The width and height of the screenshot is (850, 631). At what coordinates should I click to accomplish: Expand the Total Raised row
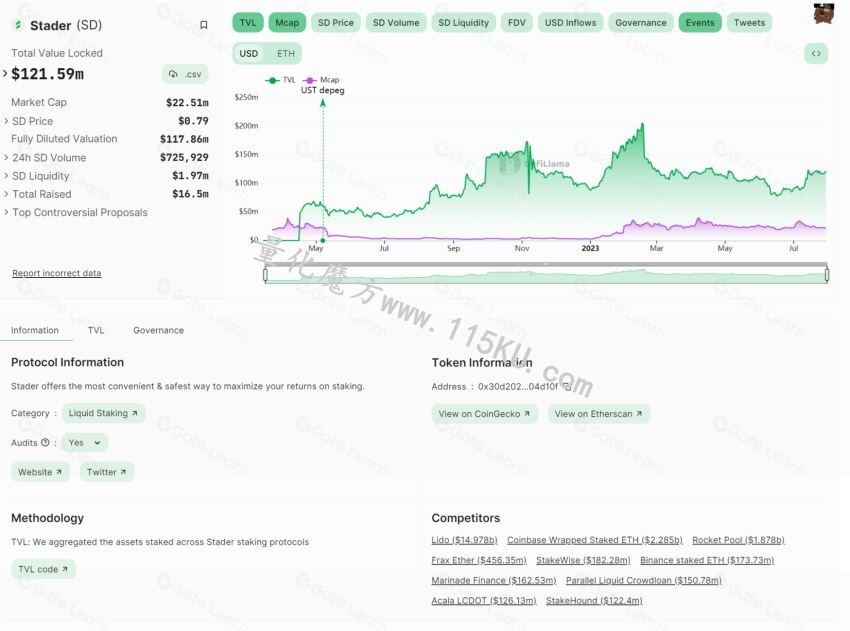pos(6,194)
